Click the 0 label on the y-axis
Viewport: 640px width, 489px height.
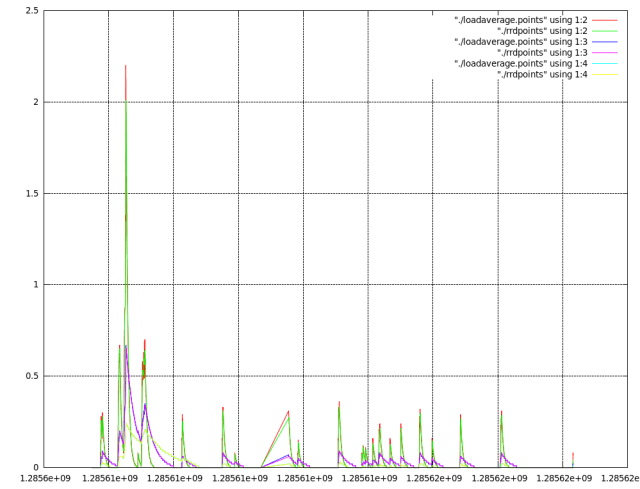coord(37,467)
